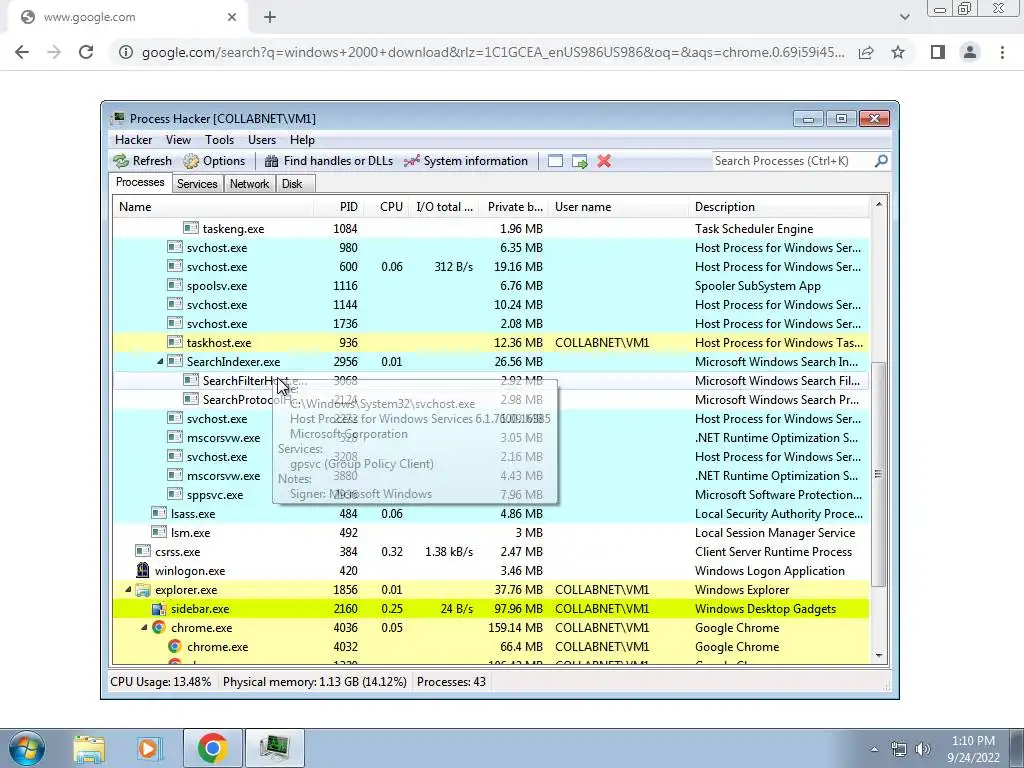Switch to the Network tab

click(249, 184)
